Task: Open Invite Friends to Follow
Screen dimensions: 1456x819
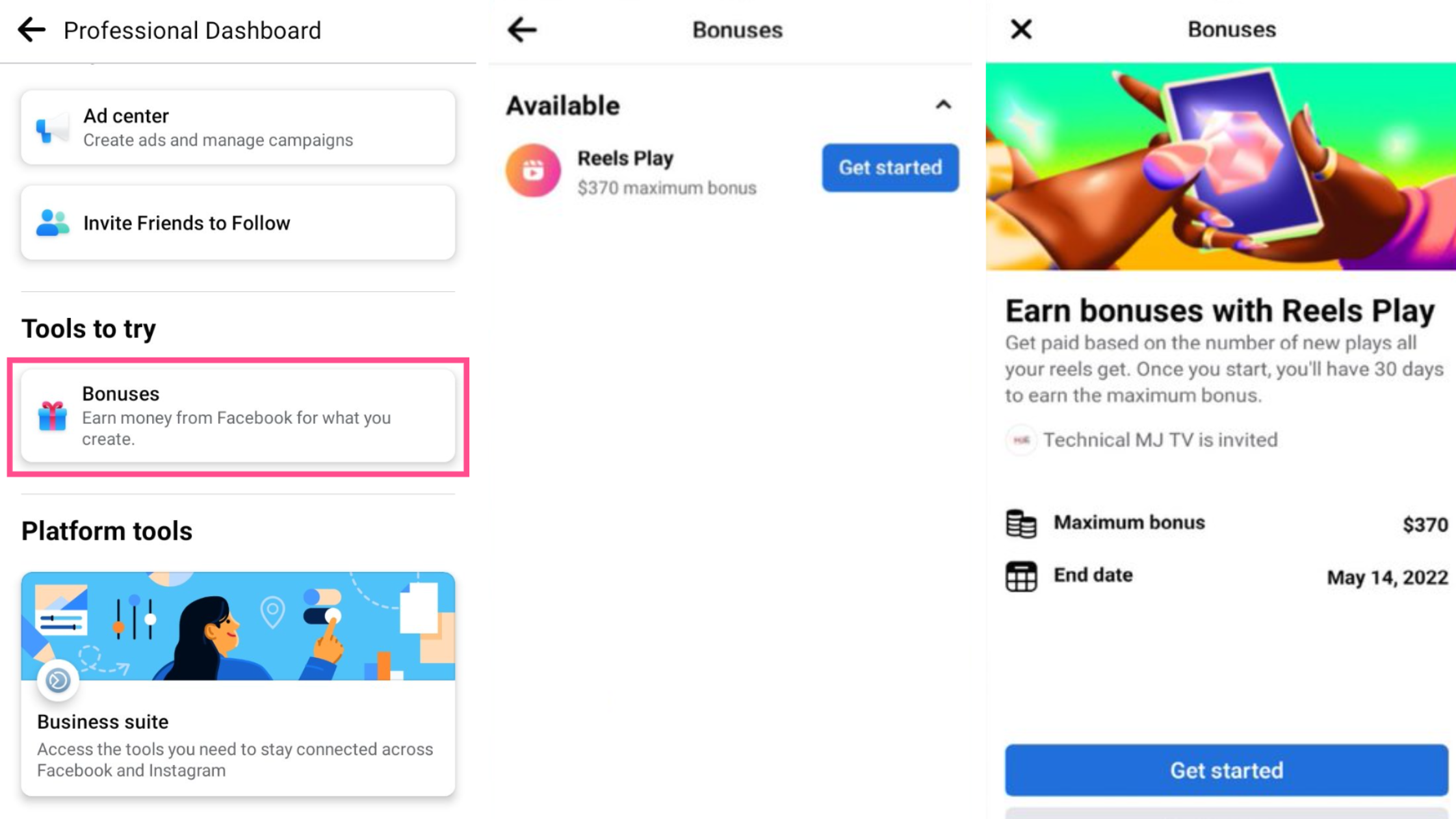Action: tap(238, 223)
